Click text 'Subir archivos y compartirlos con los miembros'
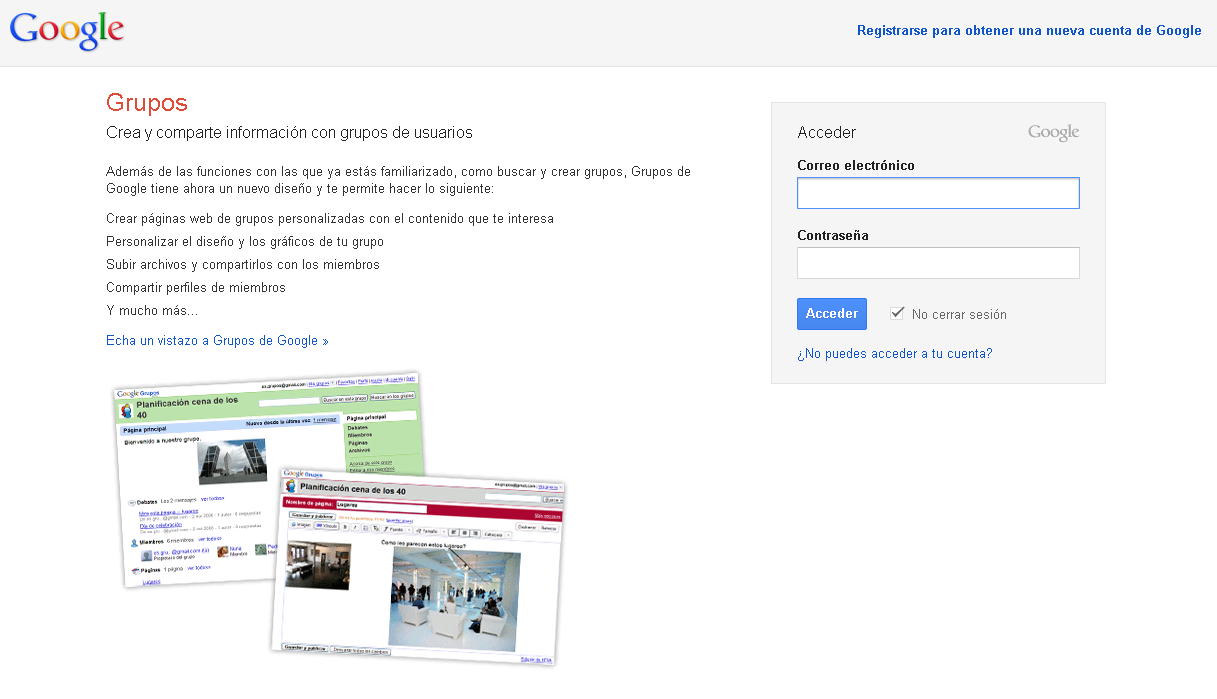This screenshot has height=699, width=1217. click(x=243, y=264)
